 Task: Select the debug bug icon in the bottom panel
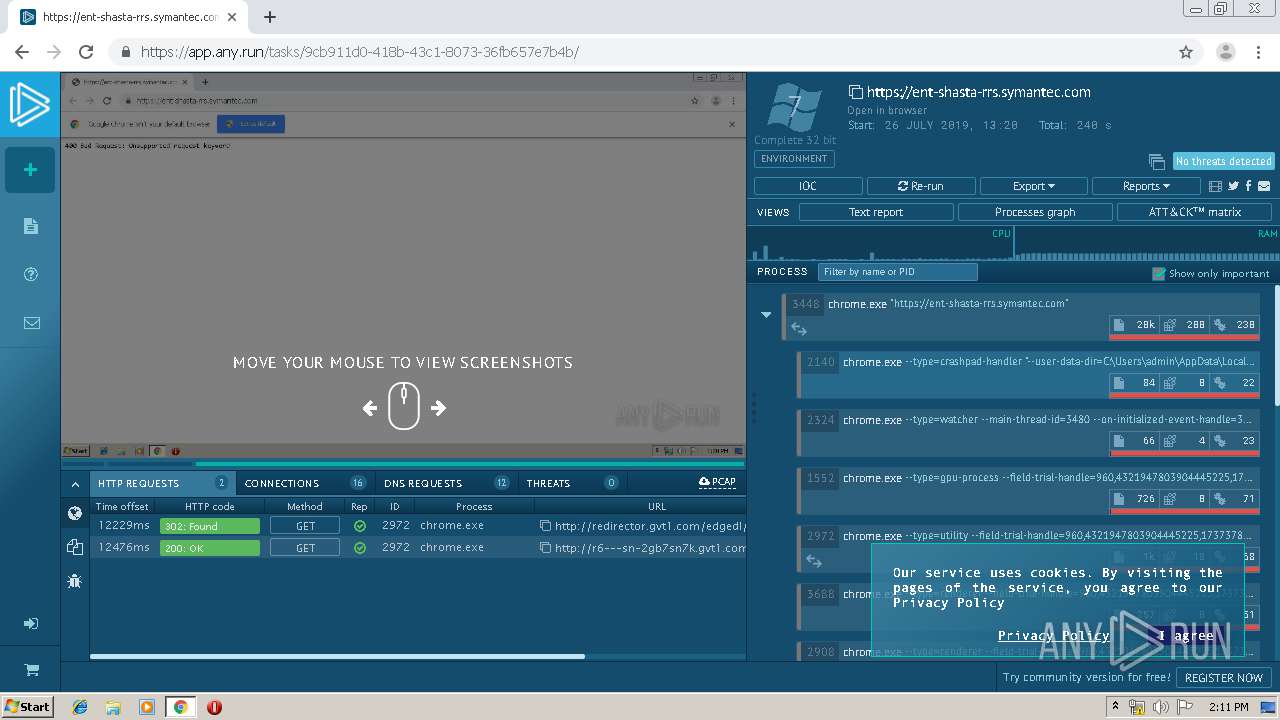point(74,580)
